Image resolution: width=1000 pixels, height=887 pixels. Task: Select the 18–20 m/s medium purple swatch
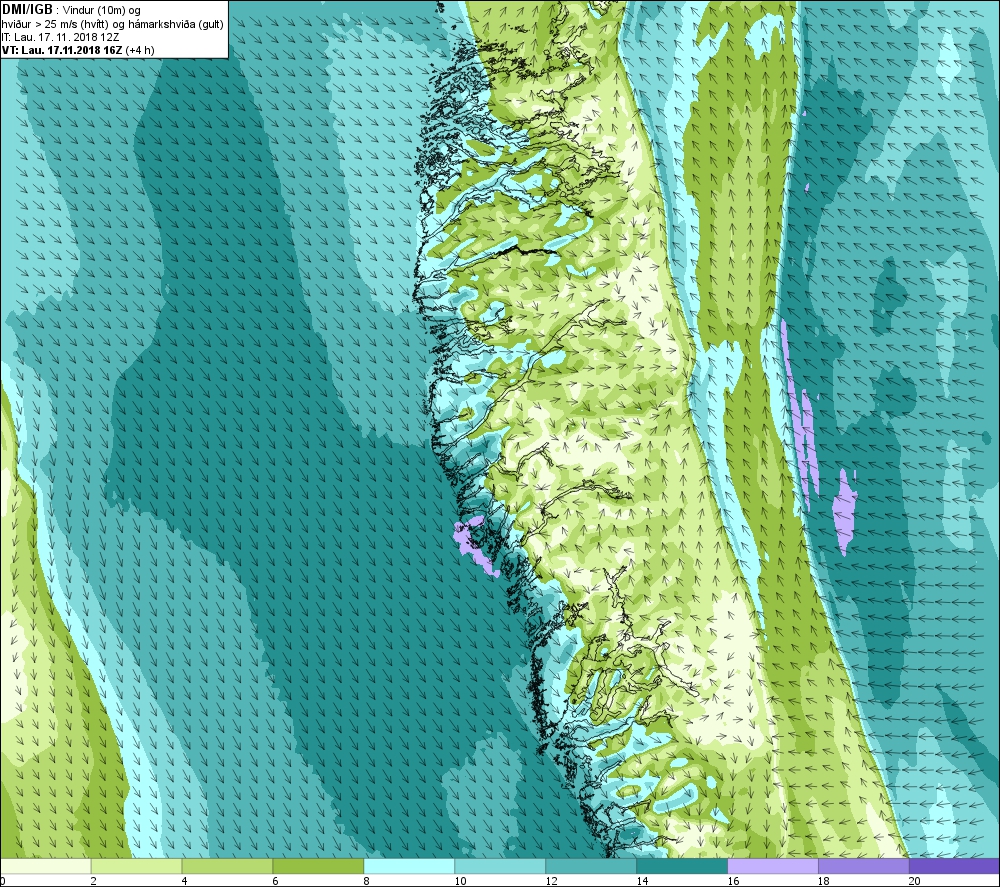(x=864, y=866)
